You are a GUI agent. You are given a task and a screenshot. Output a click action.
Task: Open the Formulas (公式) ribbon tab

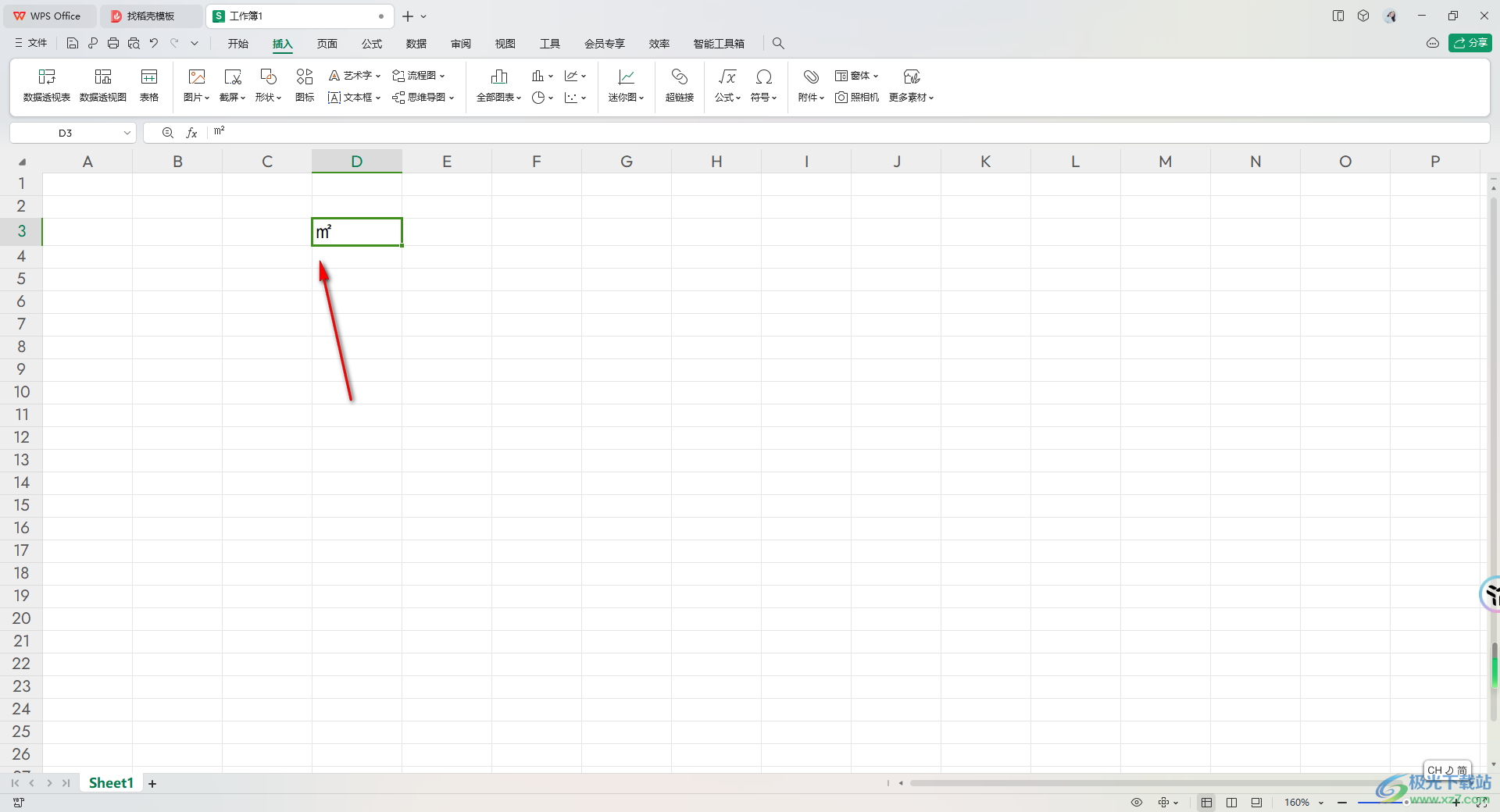point(372,44)
